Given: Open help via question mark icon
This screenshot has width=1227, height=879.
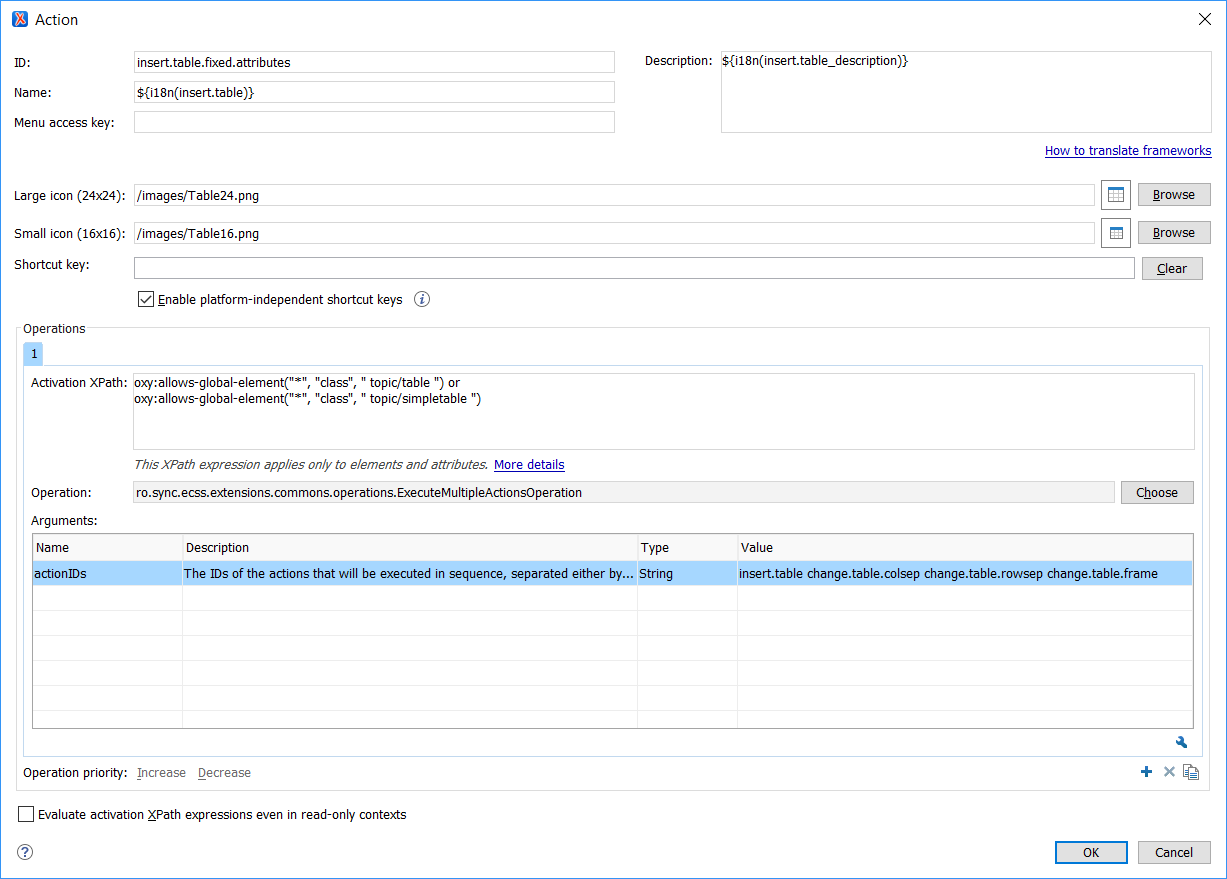Looking at the screenshot, I should (26, 852).
